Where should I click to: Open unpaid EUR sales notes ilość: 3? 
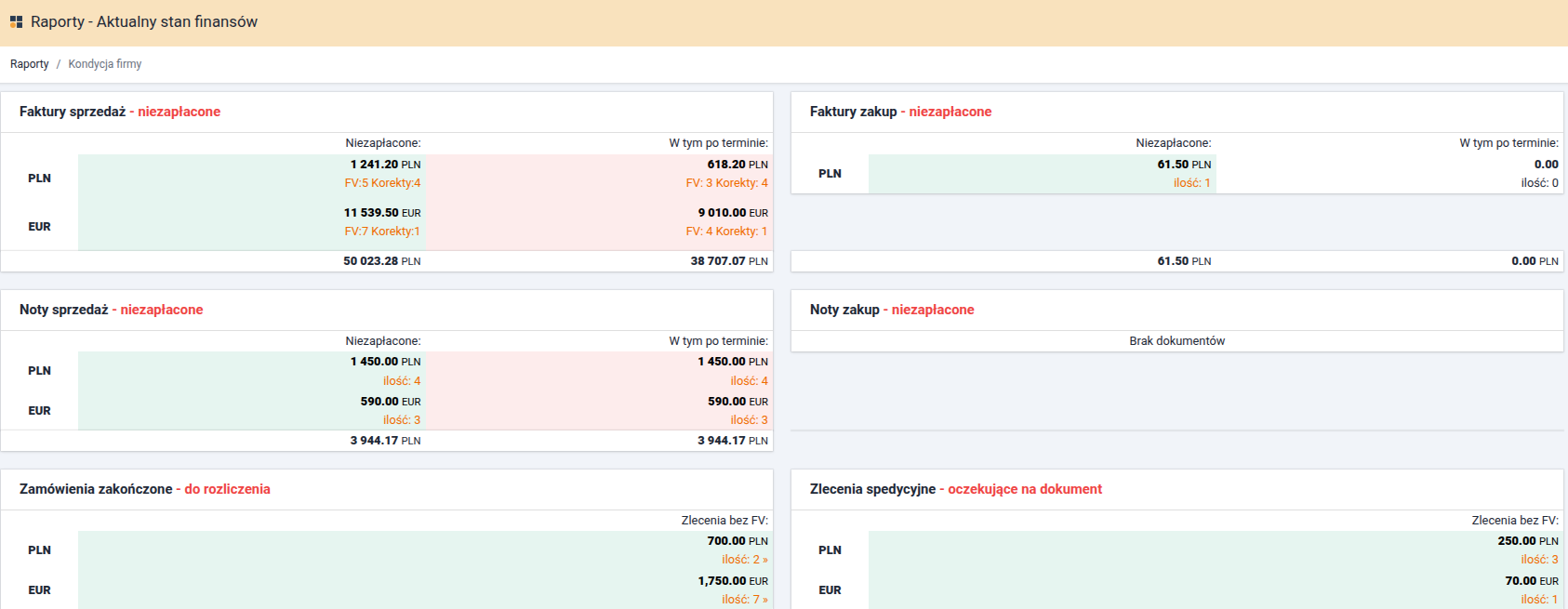pyautogui.click(x=402, y=420)
